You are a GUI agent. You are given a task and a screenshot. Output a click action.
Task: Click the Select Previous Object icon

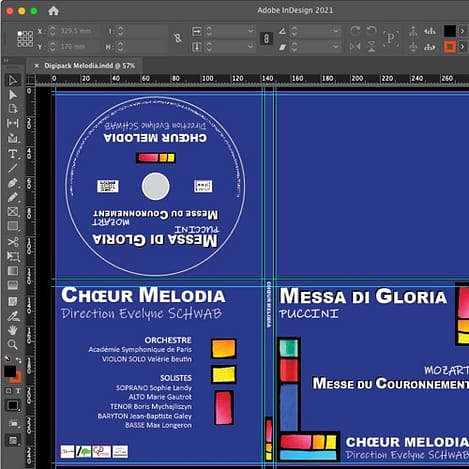tap(430, 31)
